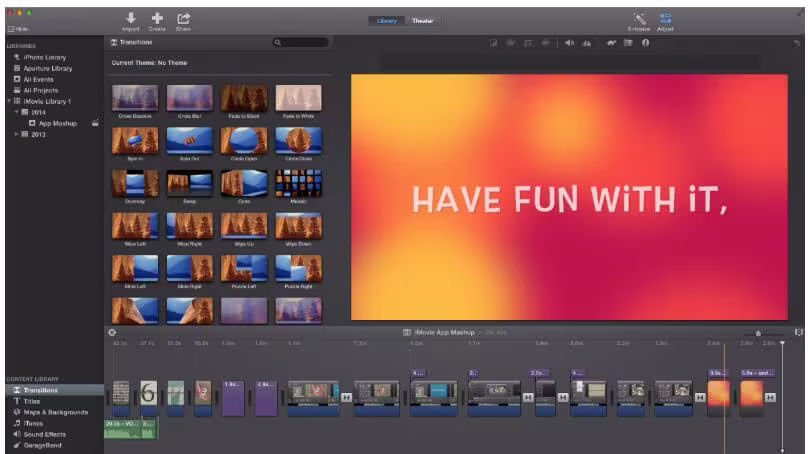This screenshot has width=808, height=454.
Task: Open the volume adjustment speaker icon
Action: pos(569,43)
